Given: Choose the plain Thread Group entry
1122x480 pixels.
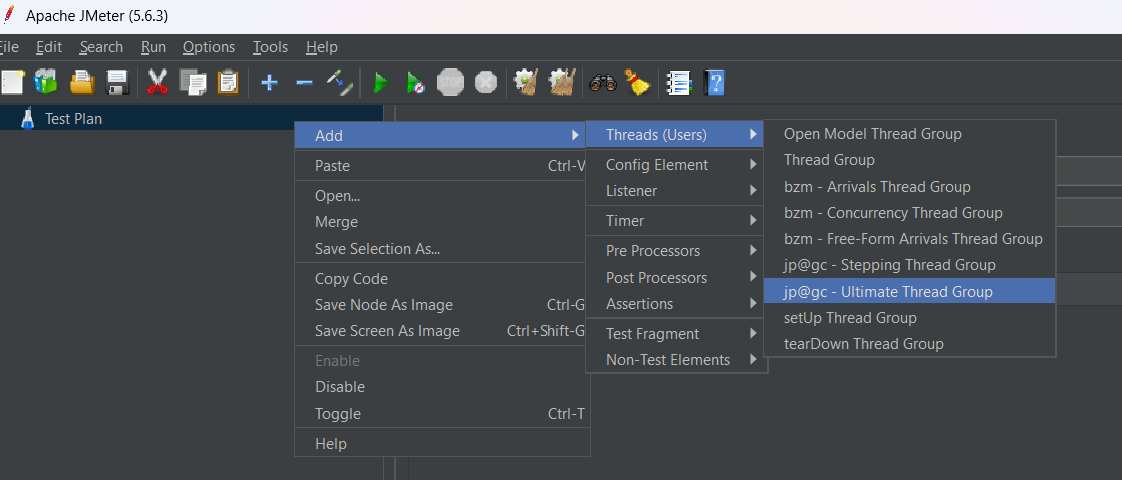Looking at the screenshot, I should coord(909,160).
